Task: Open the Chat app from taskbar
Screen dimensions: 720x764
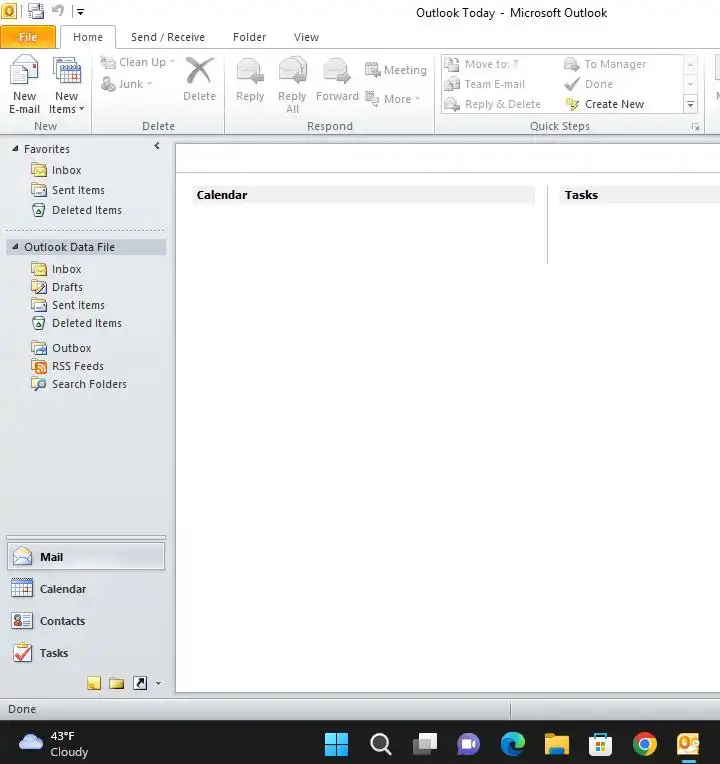Action: pyautogui.click(x=468, y=744)
